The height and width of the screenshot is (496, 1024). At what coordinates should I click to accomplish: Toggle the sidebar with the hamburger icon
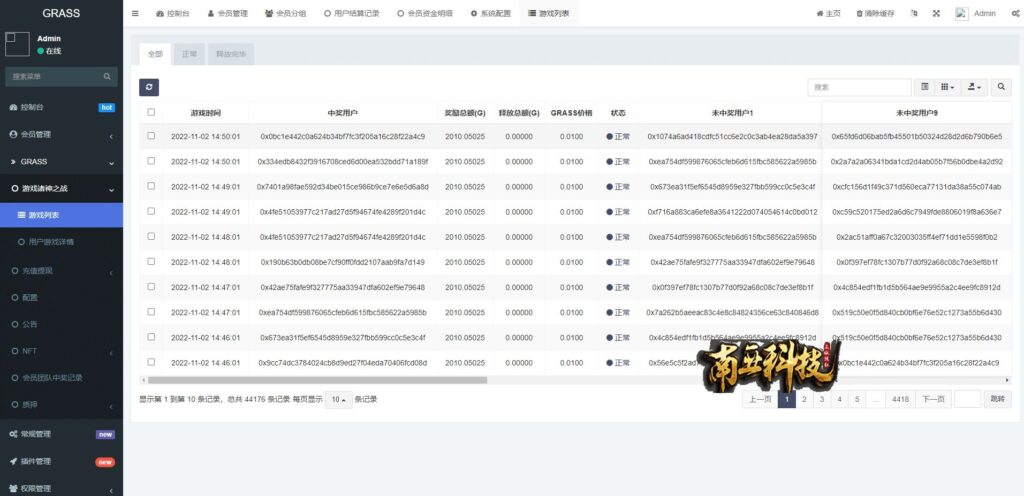click(135, 13)
